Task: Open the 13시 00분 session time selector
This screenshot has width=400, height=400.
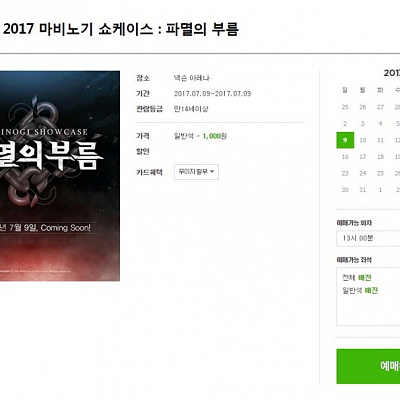Action: point(368,239)
